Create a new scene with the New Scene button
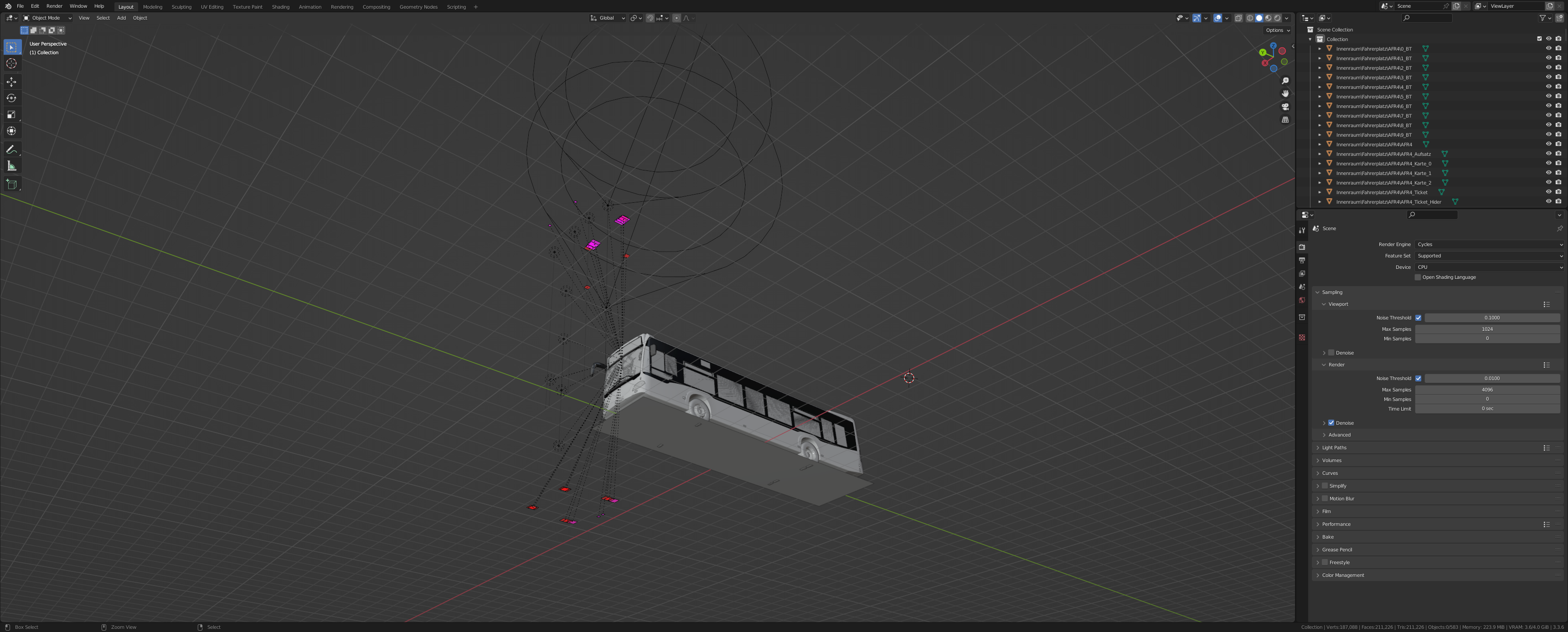This screenshot has height=632, width=1568. click(x=1457, y=5)
